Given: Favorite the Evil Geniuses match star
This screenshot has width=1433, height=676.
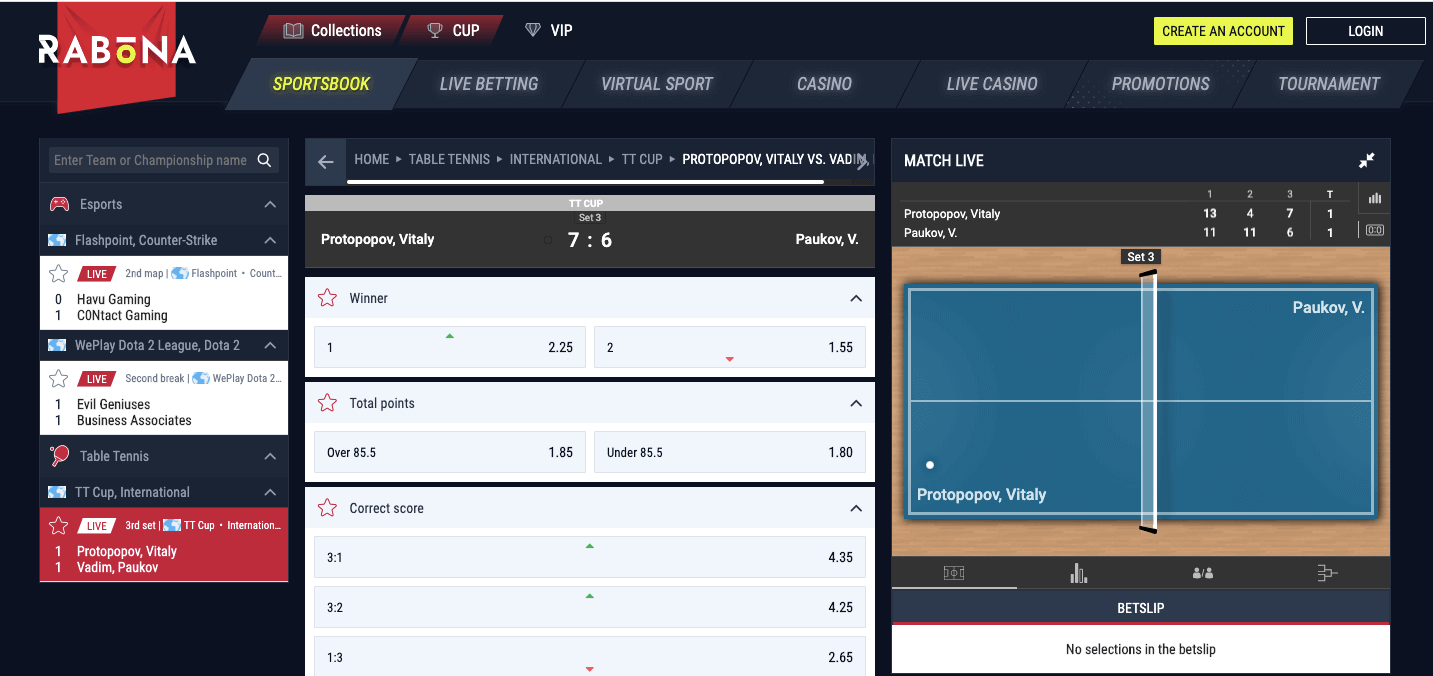Looking at the screenshot, I should click(59, 378).
